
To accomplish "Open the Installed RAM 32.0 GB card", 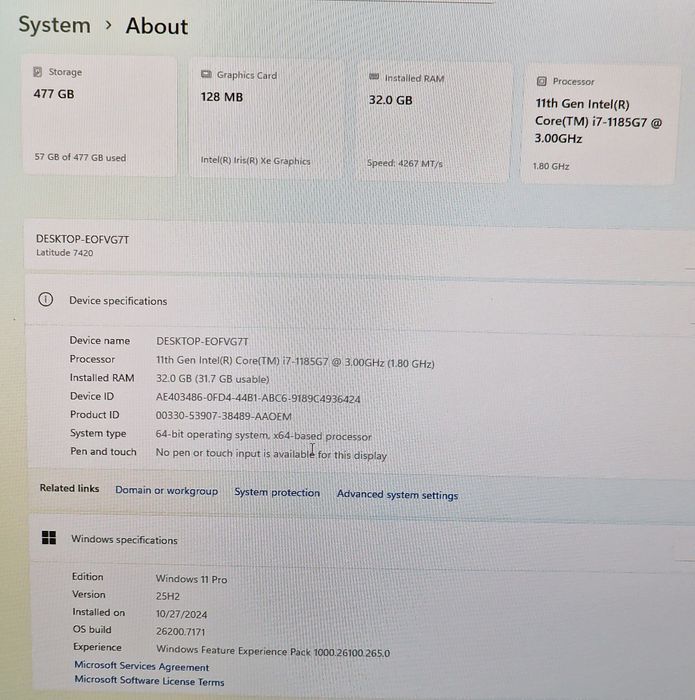I will click(433, 121).
